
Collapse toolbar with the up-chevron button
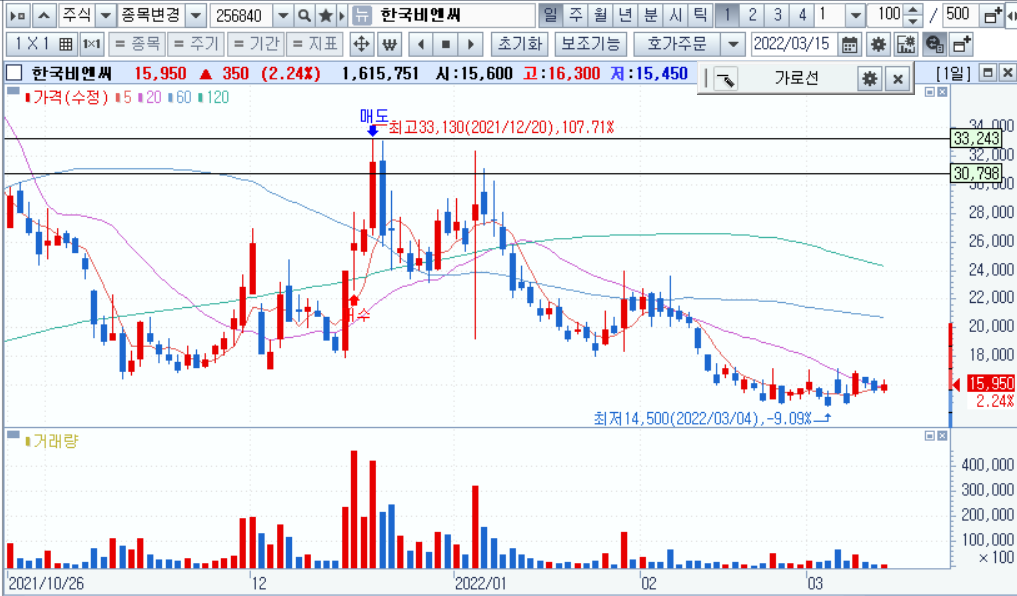(x=44, y=15)
